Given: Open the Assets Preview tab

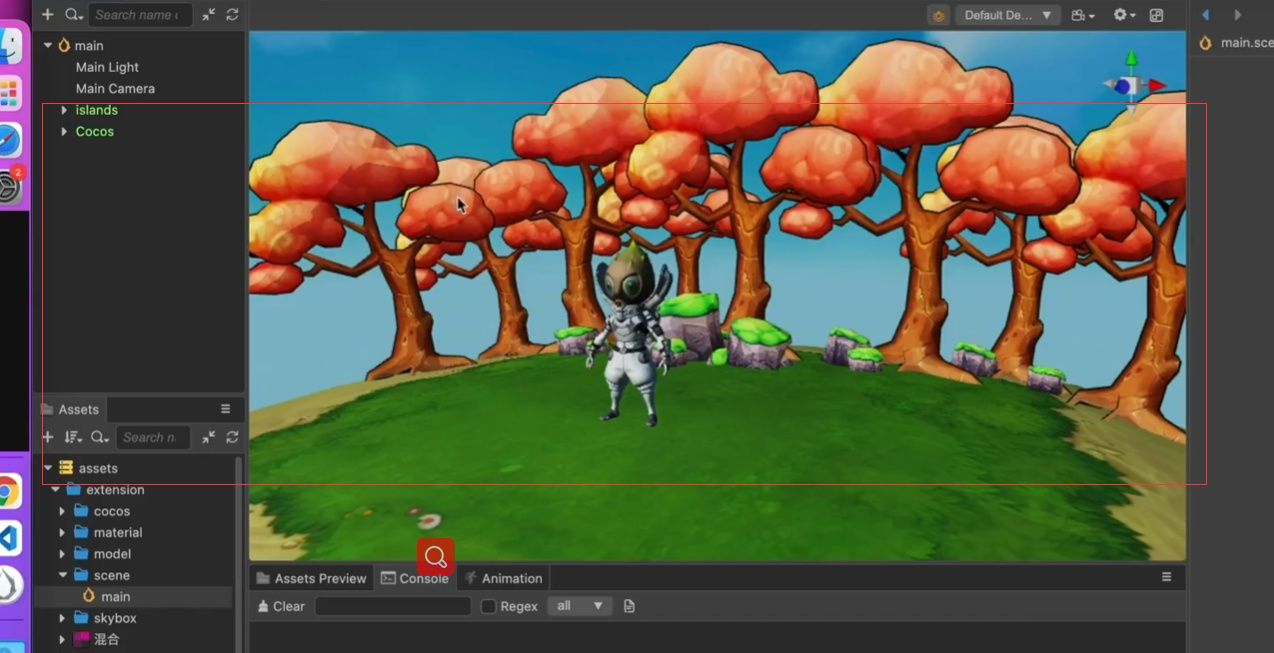Looking at the screenshot, I should pos(311,578).
